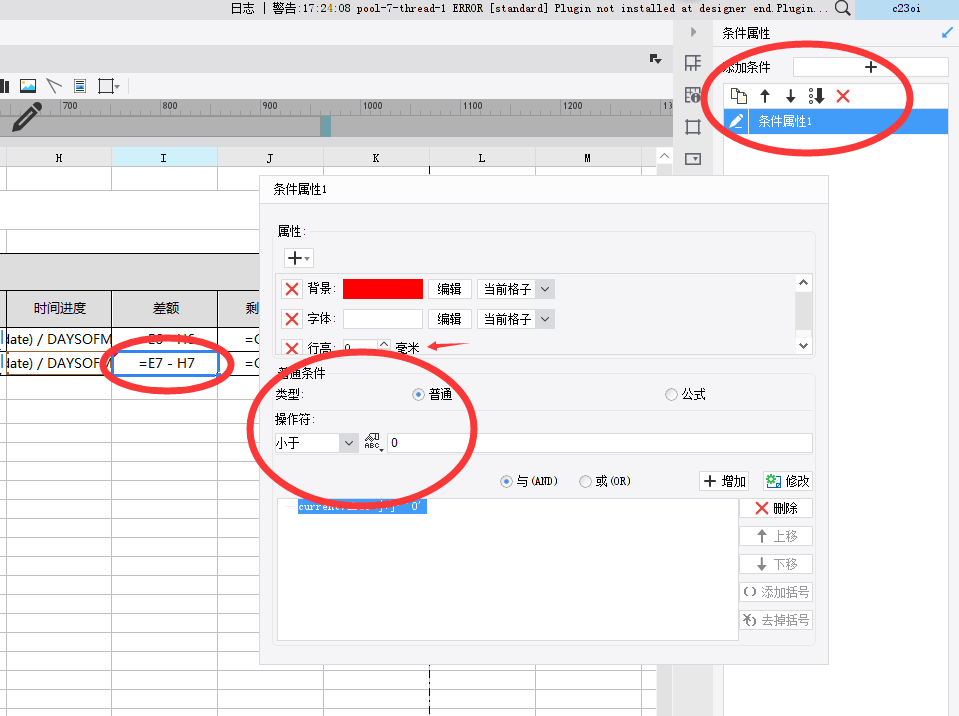Select the 公式 type radio button
Screen dimensions: 959x716
(672, 394)
